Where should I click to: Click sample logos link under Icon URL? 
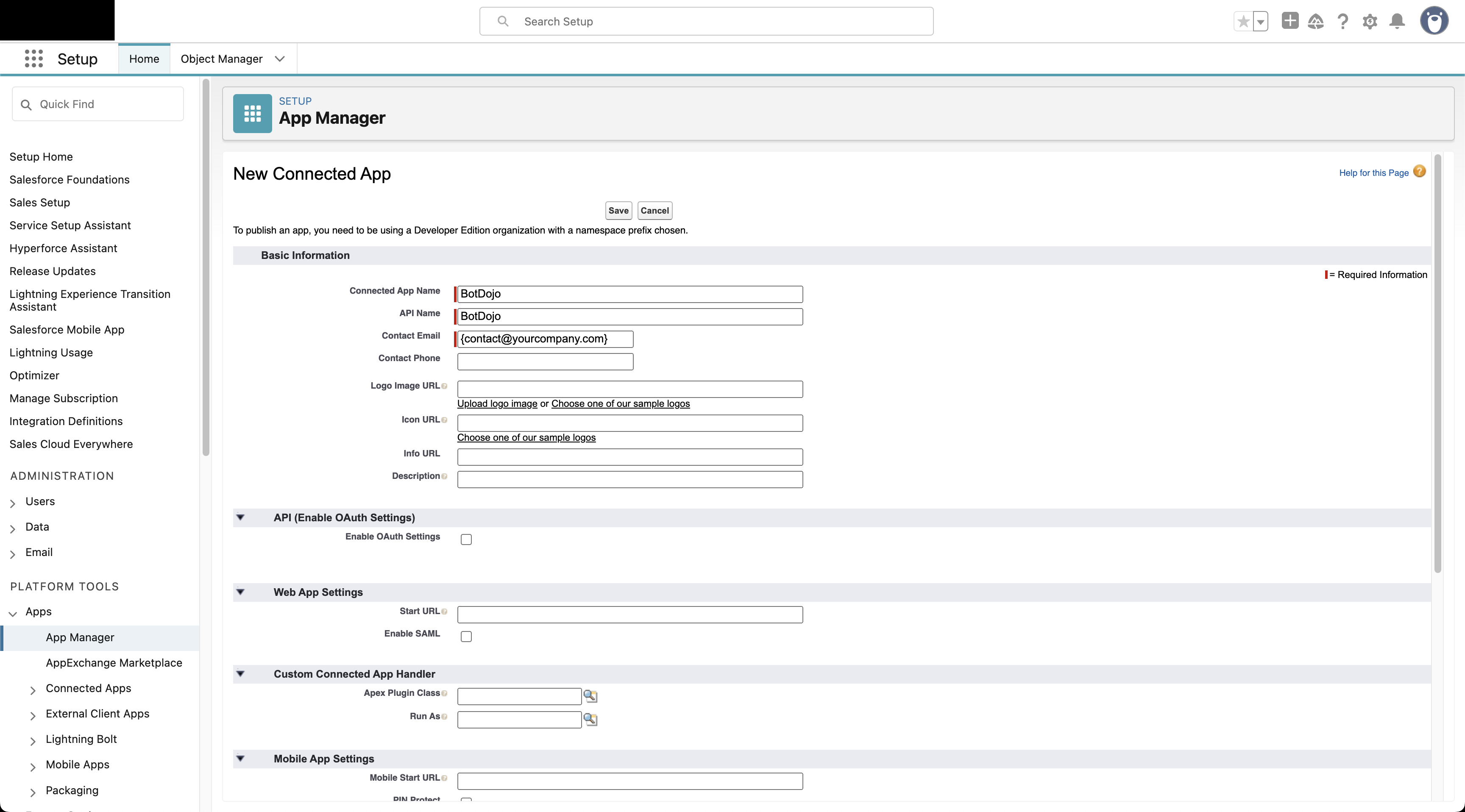526,437
